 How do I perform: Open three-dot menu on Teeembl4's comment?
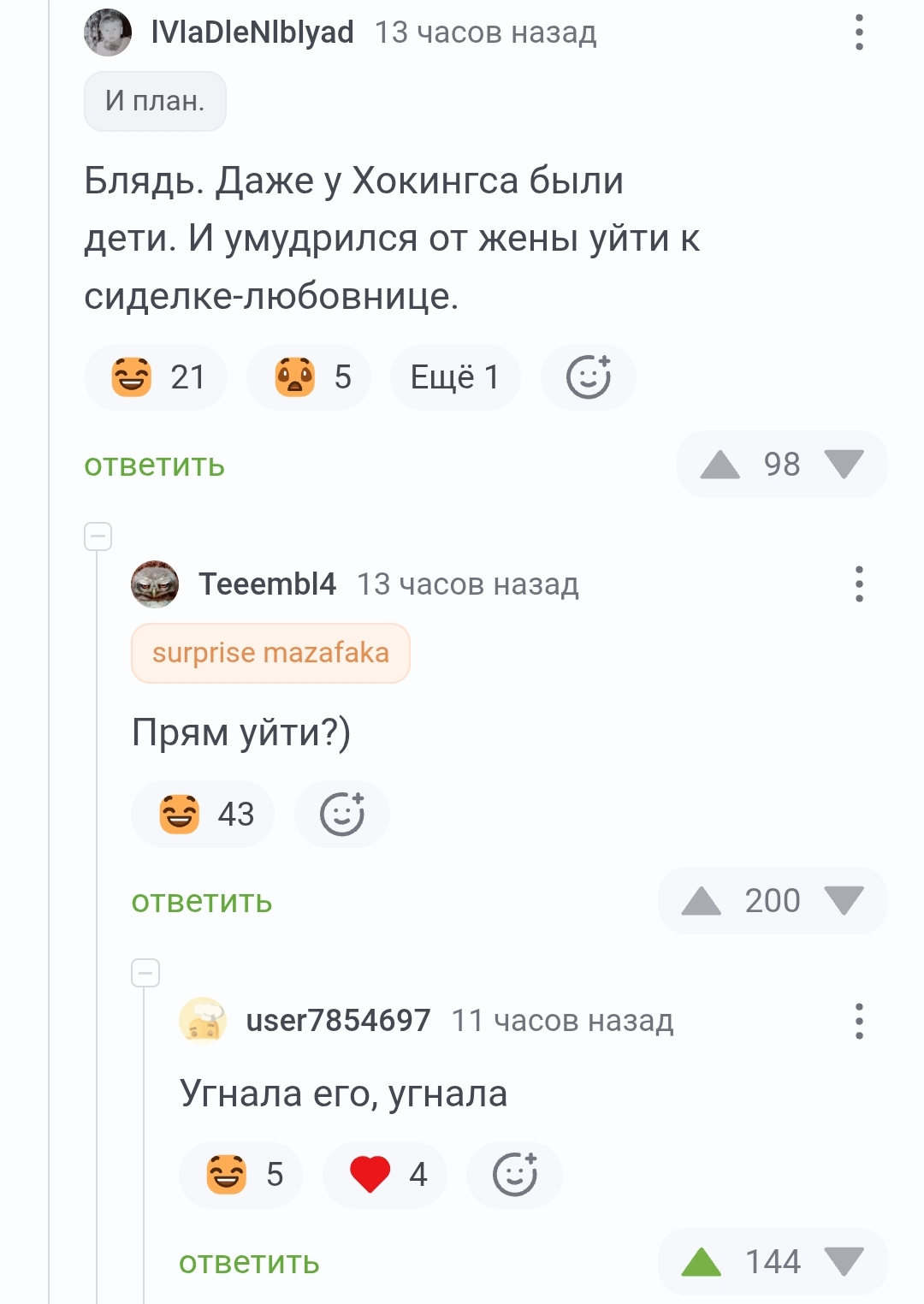pos(859,584)
